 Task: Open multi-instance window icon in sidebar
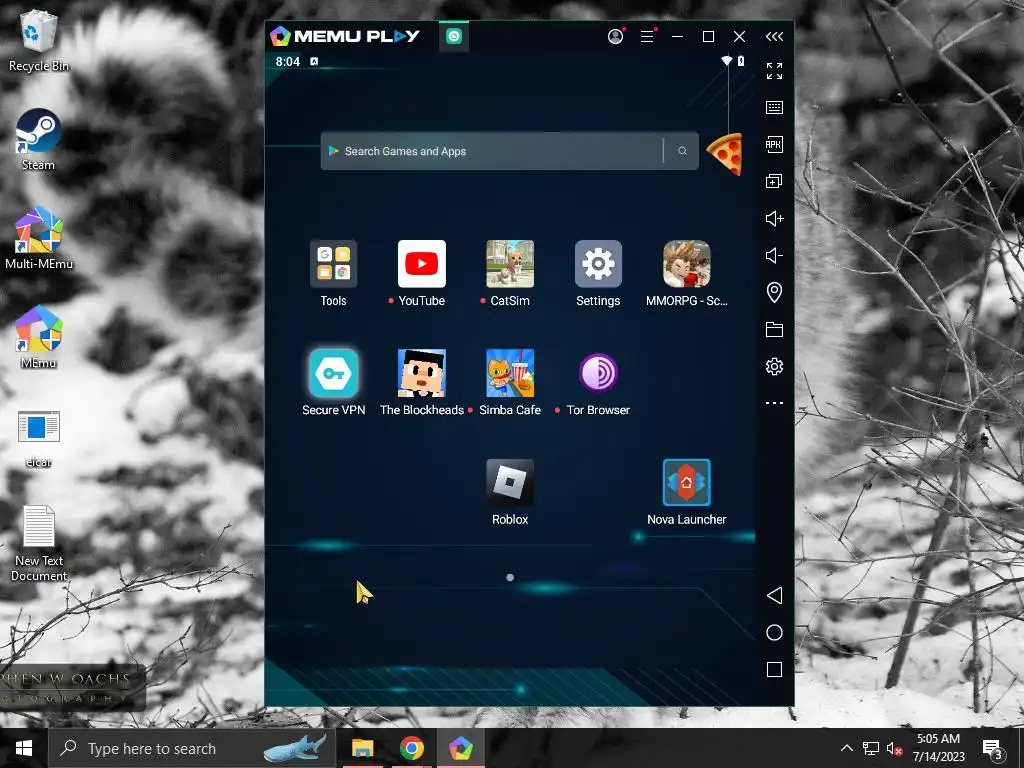[774, 181]
